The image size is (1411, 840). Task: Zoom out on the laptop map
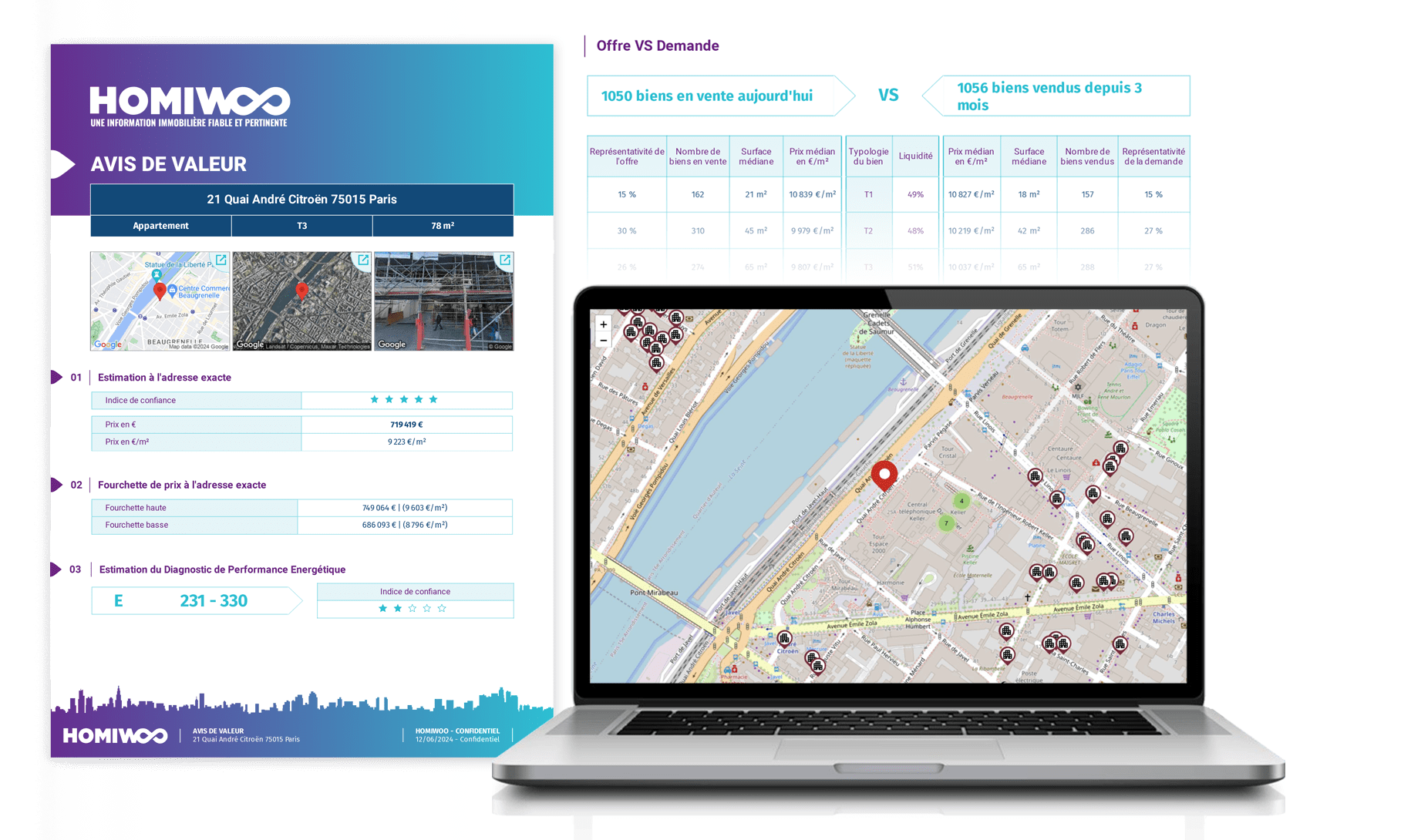click(x=603, y=340)
